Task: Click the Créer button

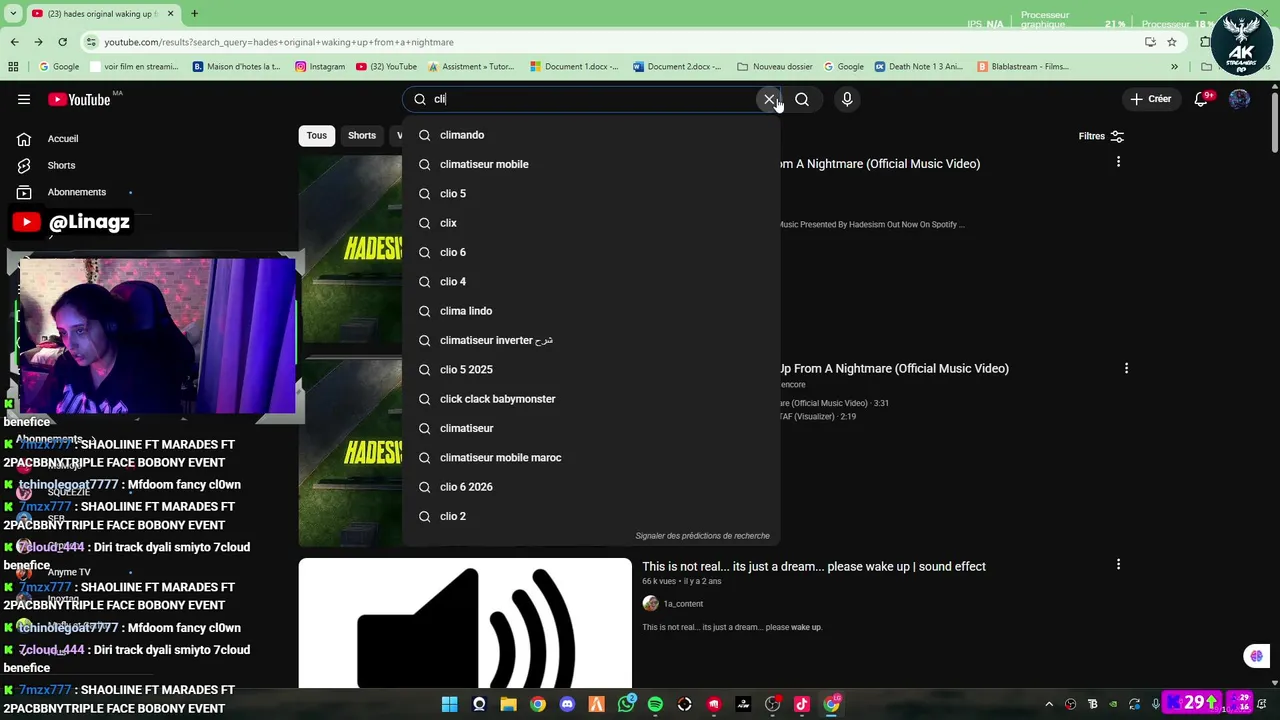Action: 1150,99
